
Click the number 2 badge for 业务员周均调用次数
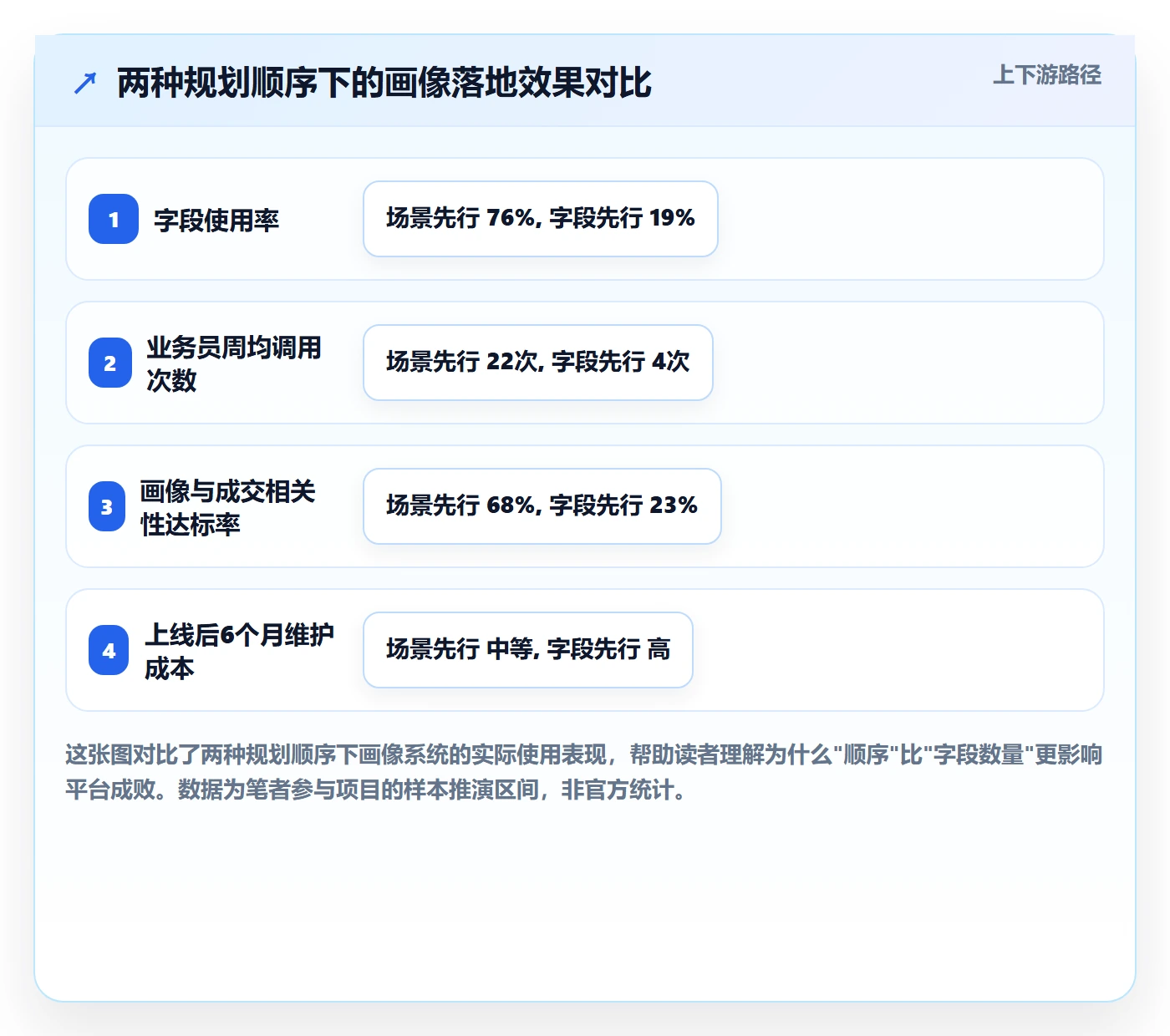[110, 363]
